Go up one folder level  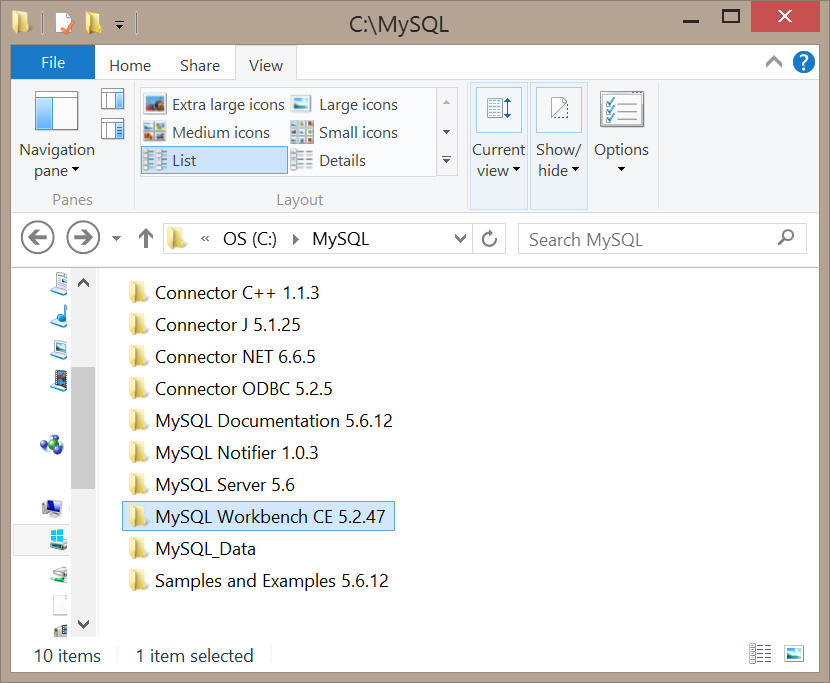coord(146,238)
